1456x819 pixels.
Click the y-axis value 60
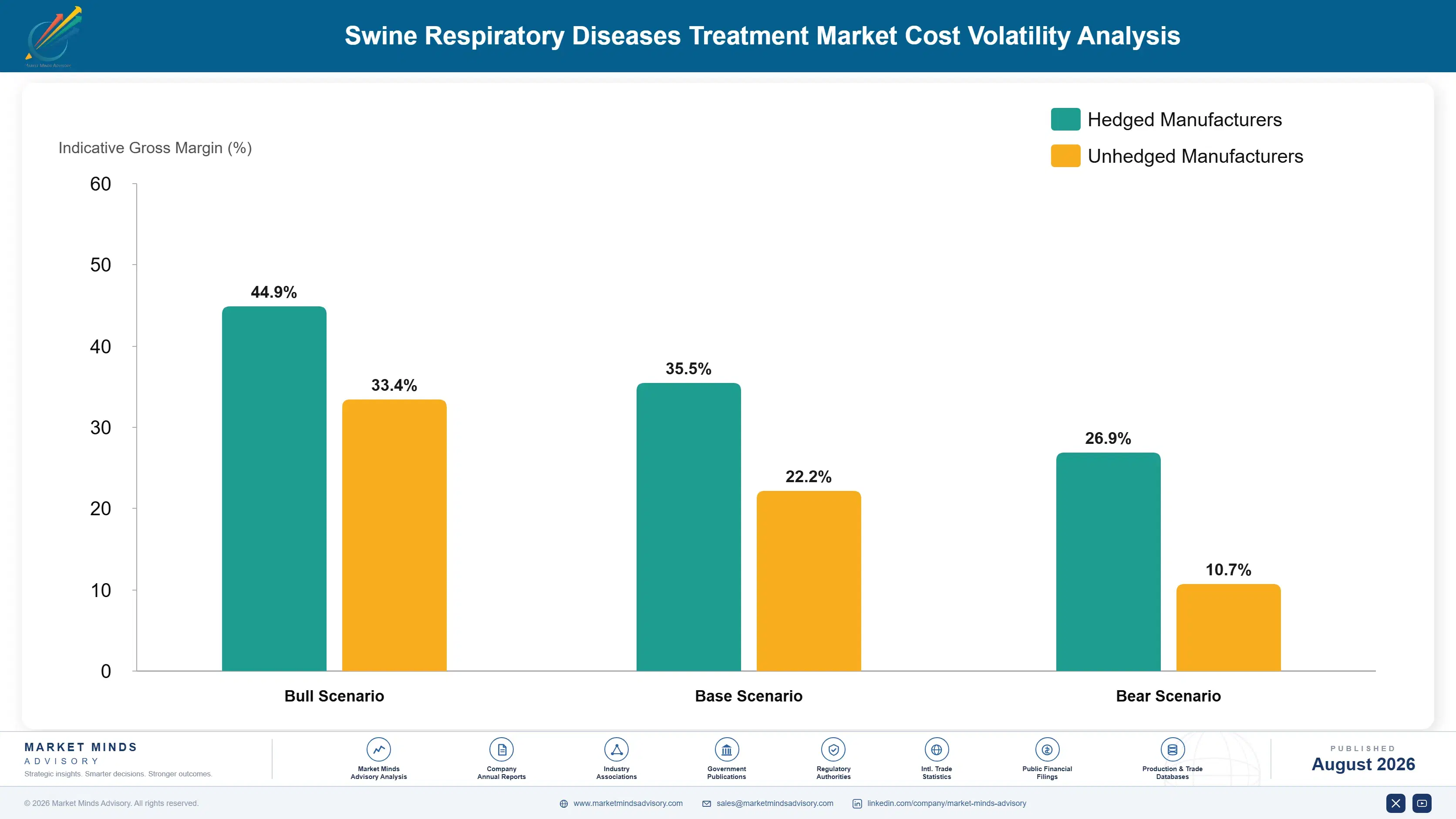(x=101, y=184)
